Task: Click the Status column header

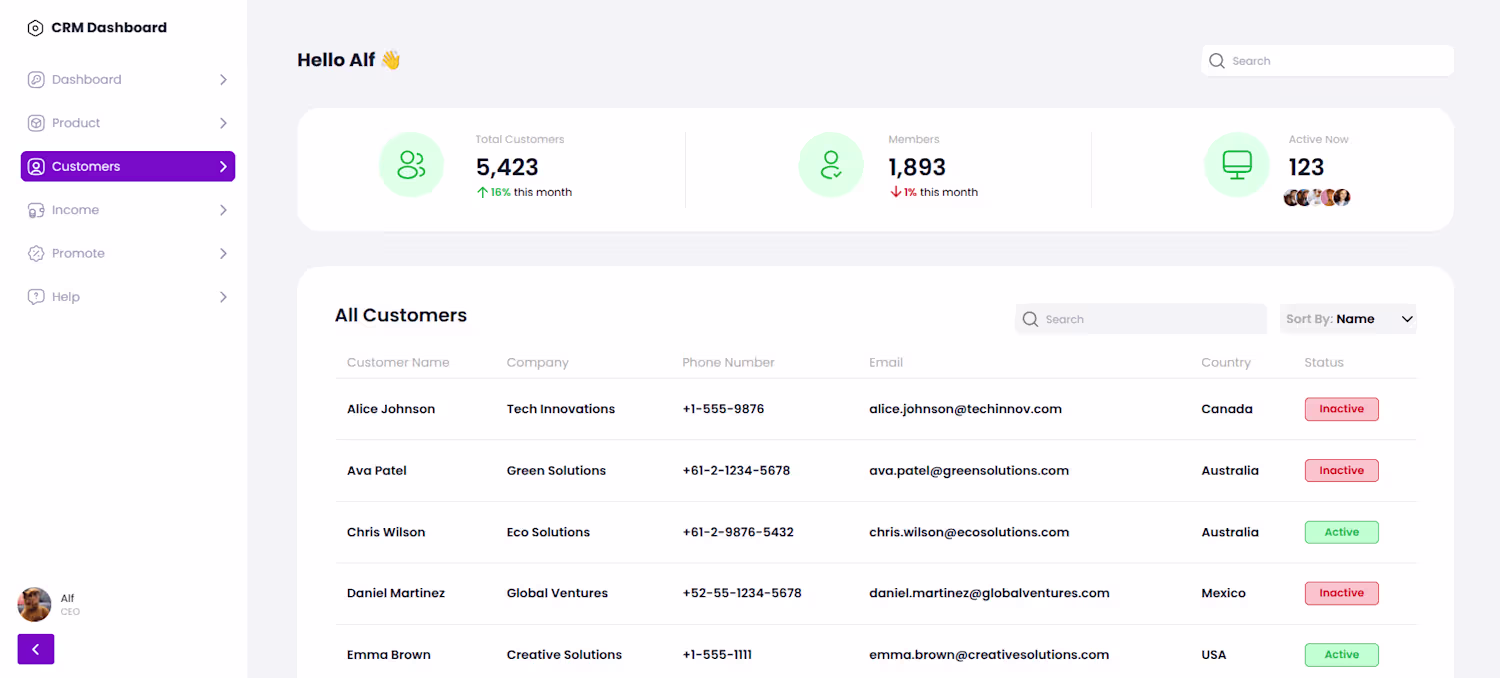Action: pyautogui.click(x=1324, y=363)
